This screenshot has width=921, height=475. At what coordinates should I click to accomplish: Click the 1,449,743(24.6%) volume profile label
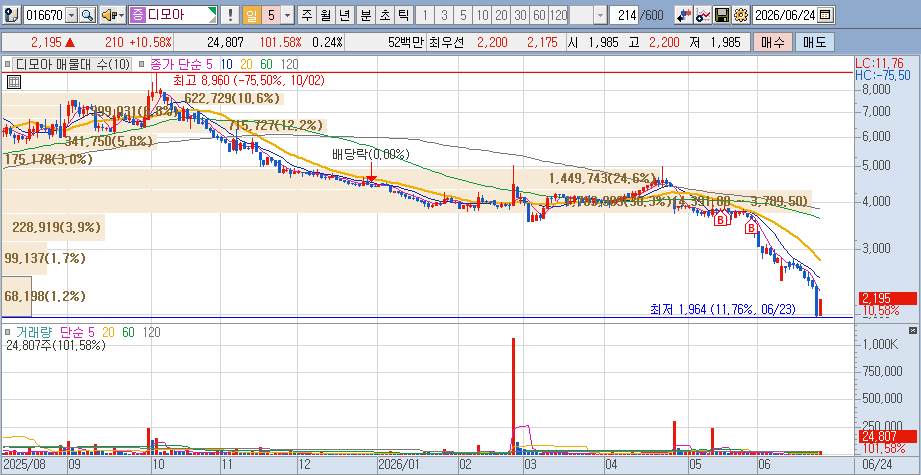point(602,178)
